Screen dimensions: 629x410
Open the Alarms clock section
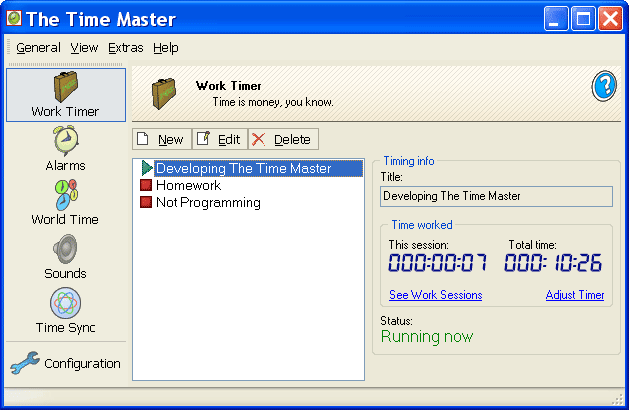65,148
